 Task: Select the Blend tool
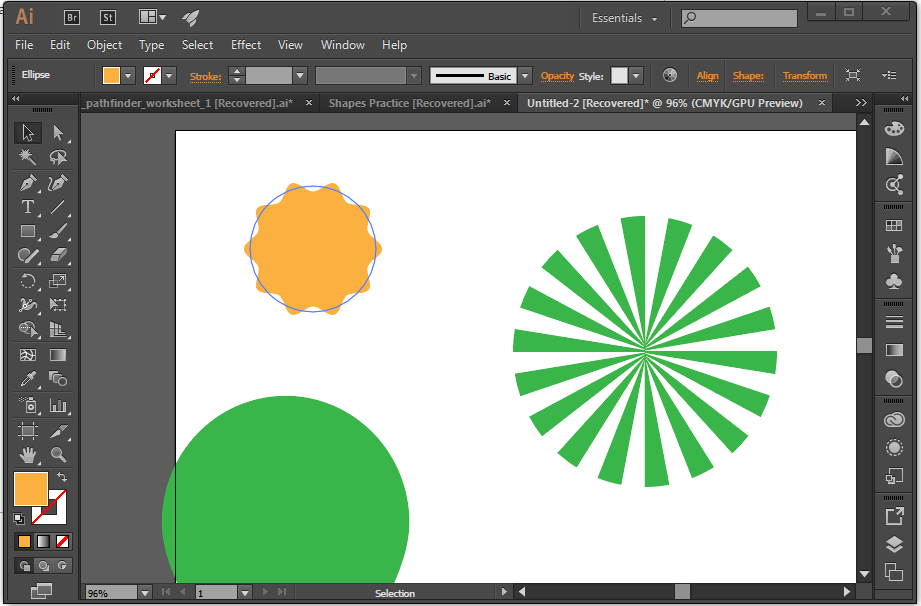click(58, 379)
